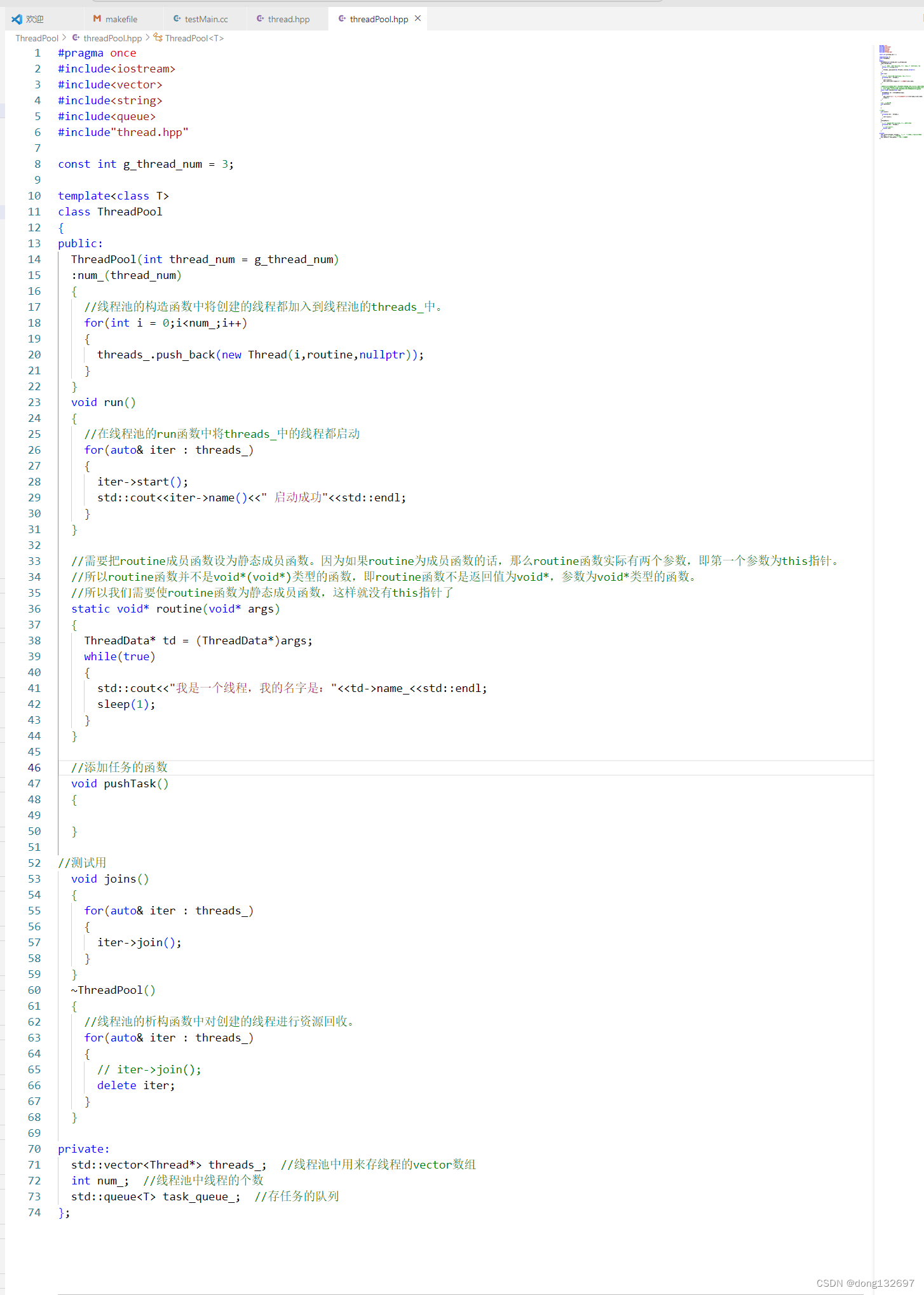Click 'threads_.push_back' statement

coord(261,355)
